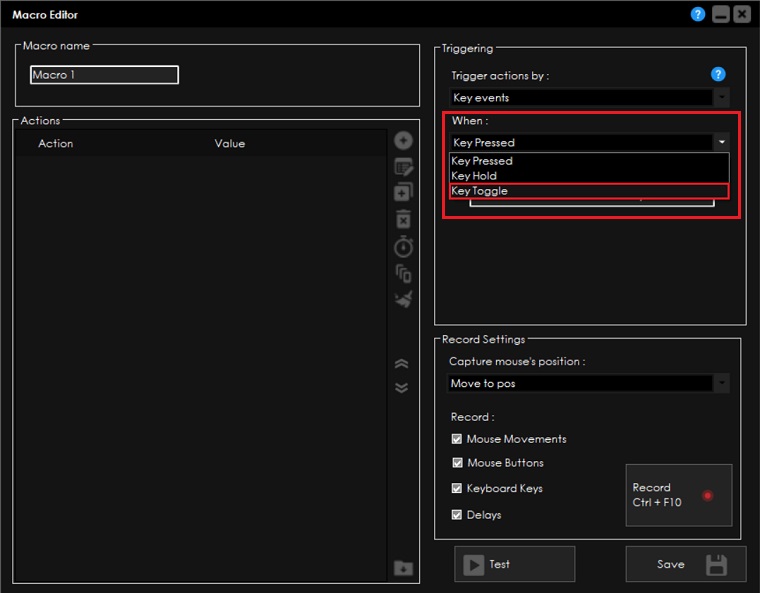760x593 pixels.
Task: Click the Keyboard Keys label text
Action: click(505, 488)
